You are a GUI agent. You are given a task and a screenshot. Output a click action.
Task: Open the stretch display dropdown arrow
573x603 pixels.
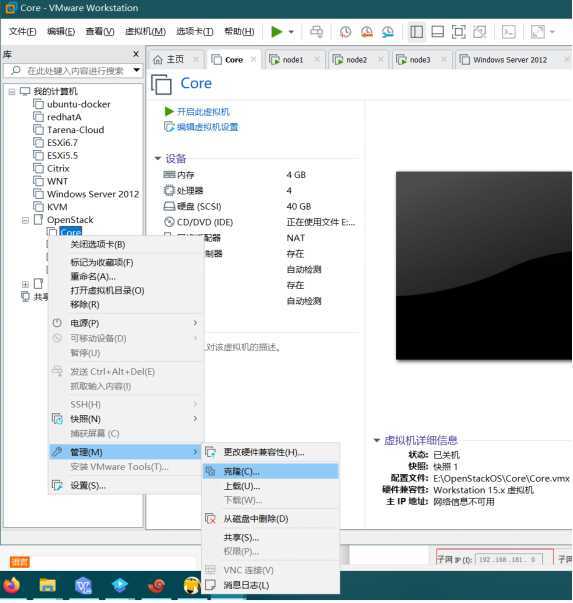[552, 32]
